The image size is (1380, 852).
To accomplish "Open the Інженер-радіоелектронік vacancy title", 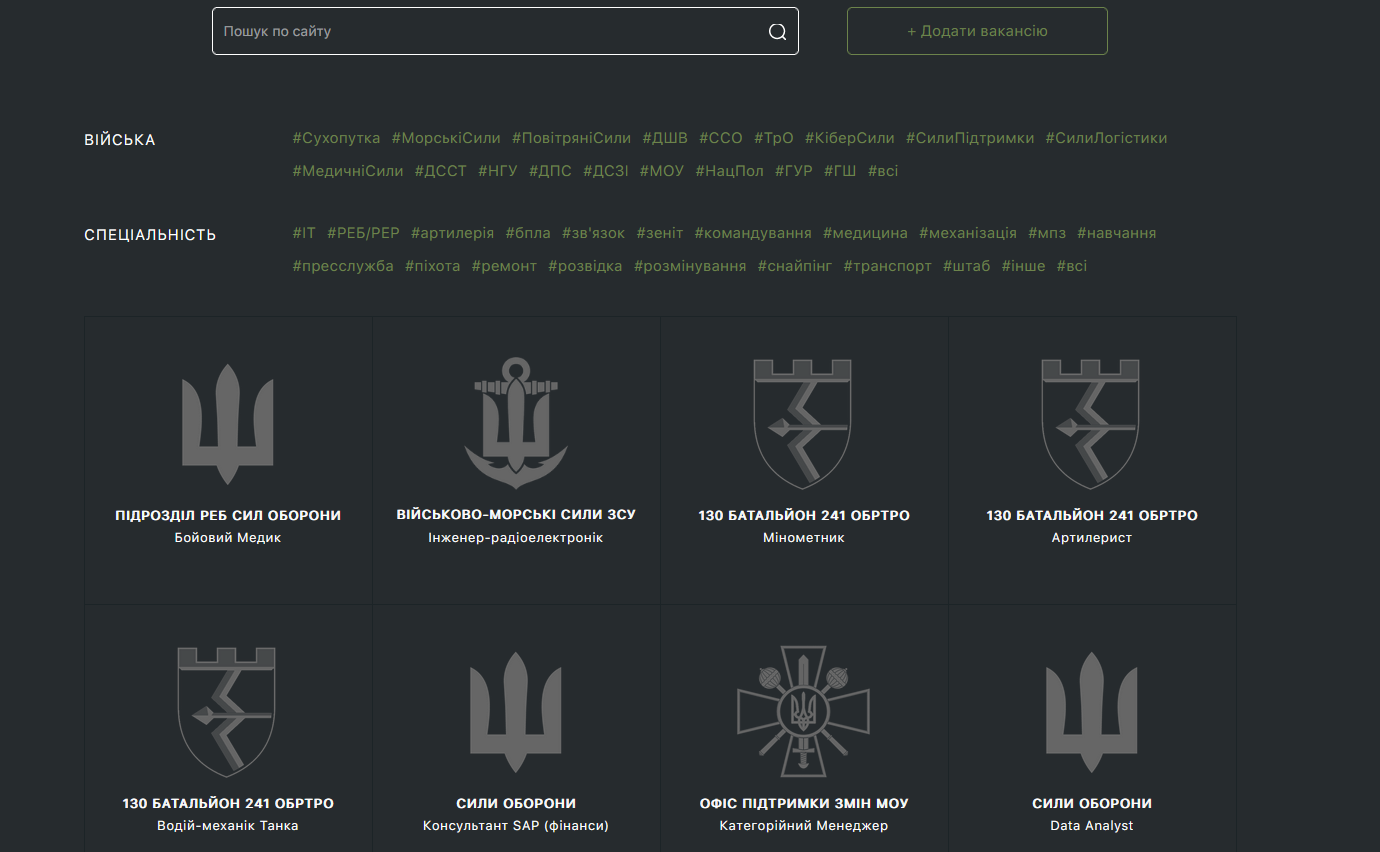I will 516,538.
